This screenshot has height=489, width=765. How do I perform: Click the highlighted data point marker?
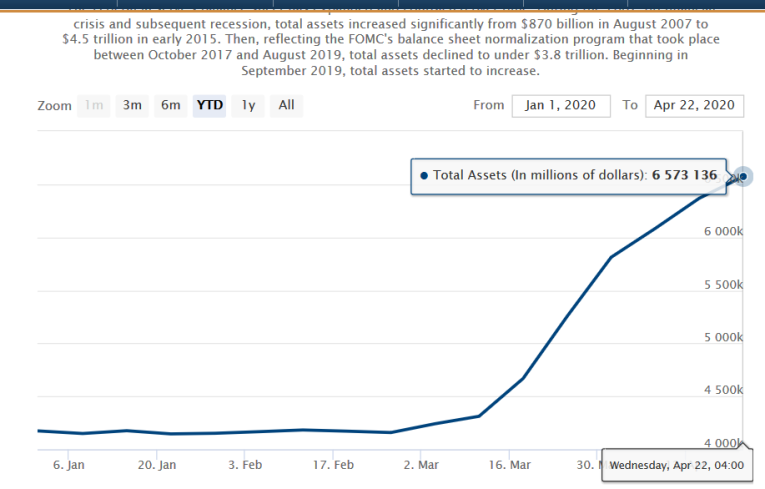click(743, 177)
